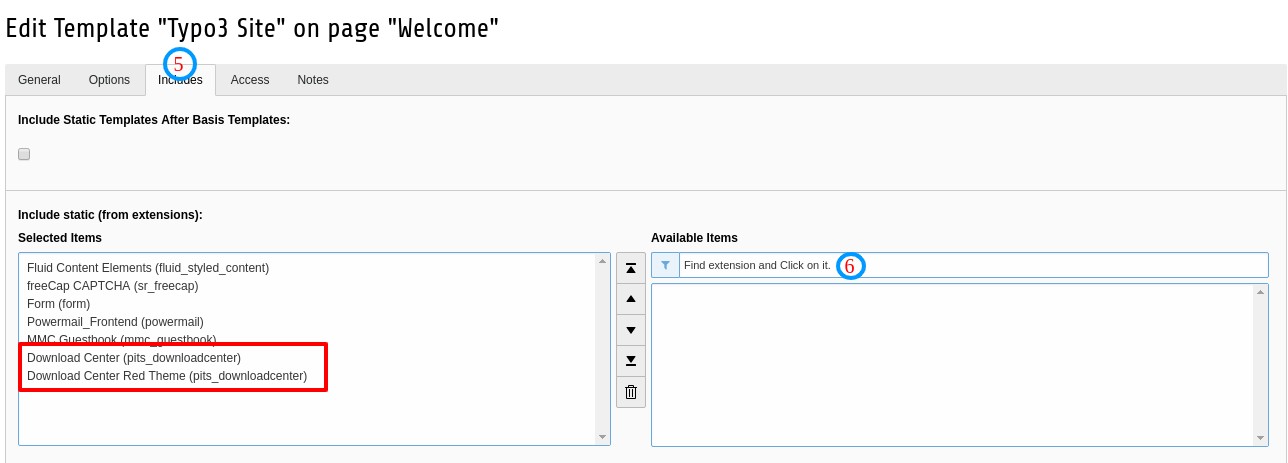
Task: Select the Includes tab
Action: click(x=180, y=80)
